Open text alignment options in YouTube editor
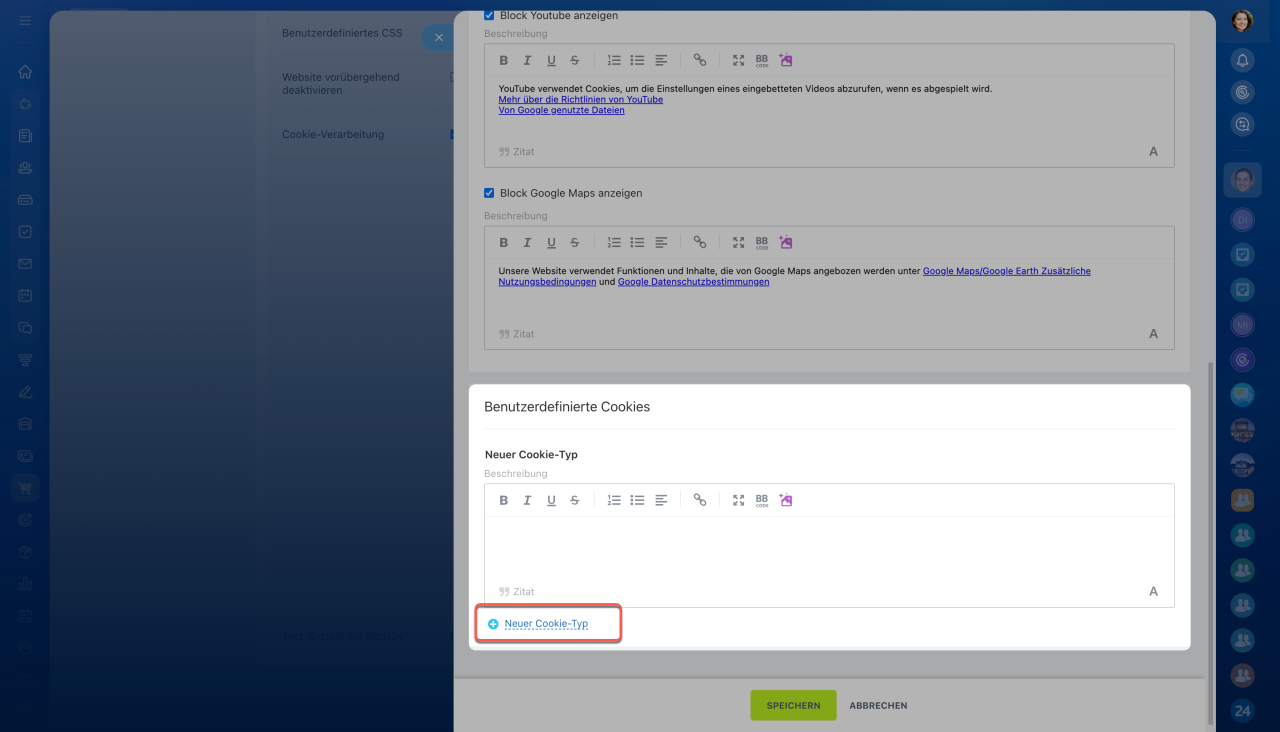The height and width of the screenshot is (732, 1280). point(661,60)
